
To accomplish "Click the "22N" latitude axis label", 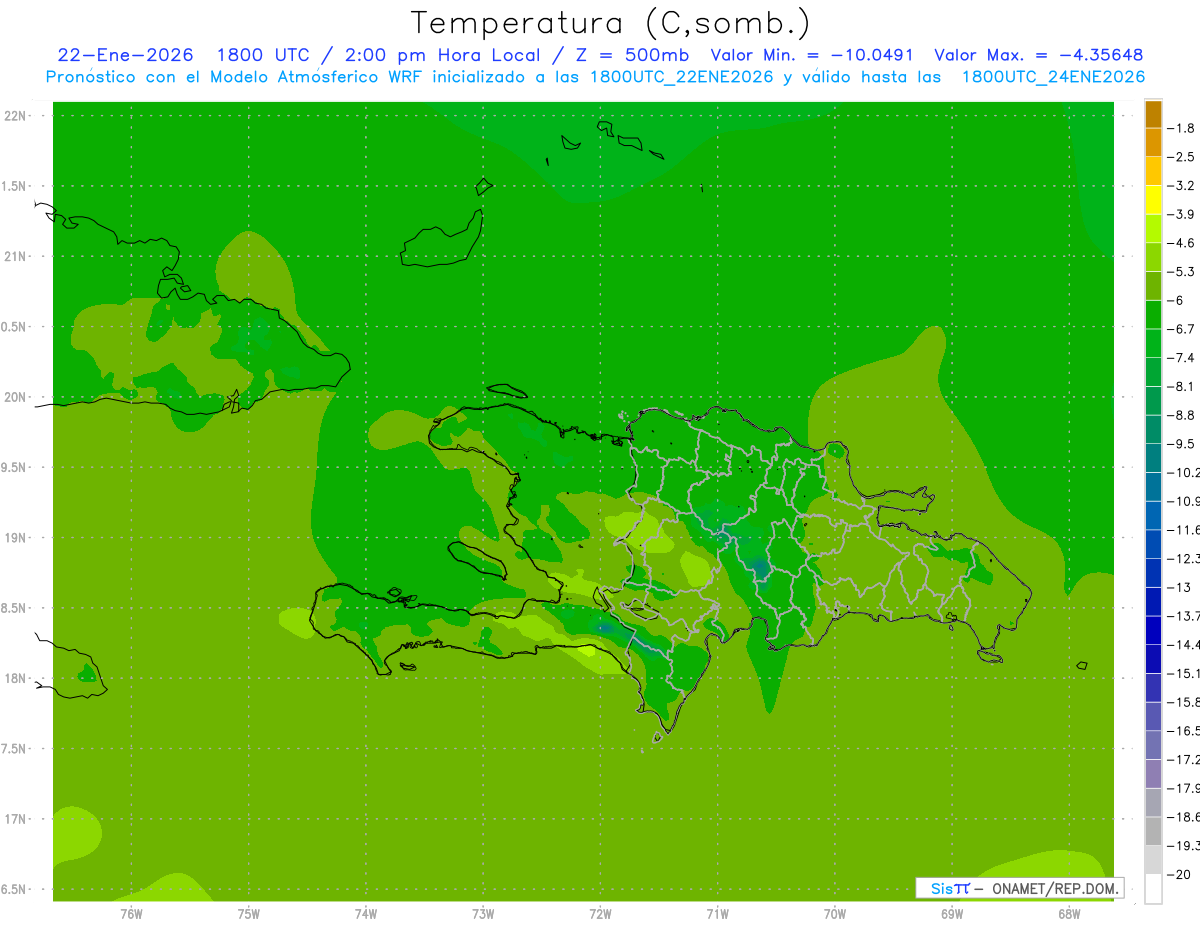I will tap(16, 116).
